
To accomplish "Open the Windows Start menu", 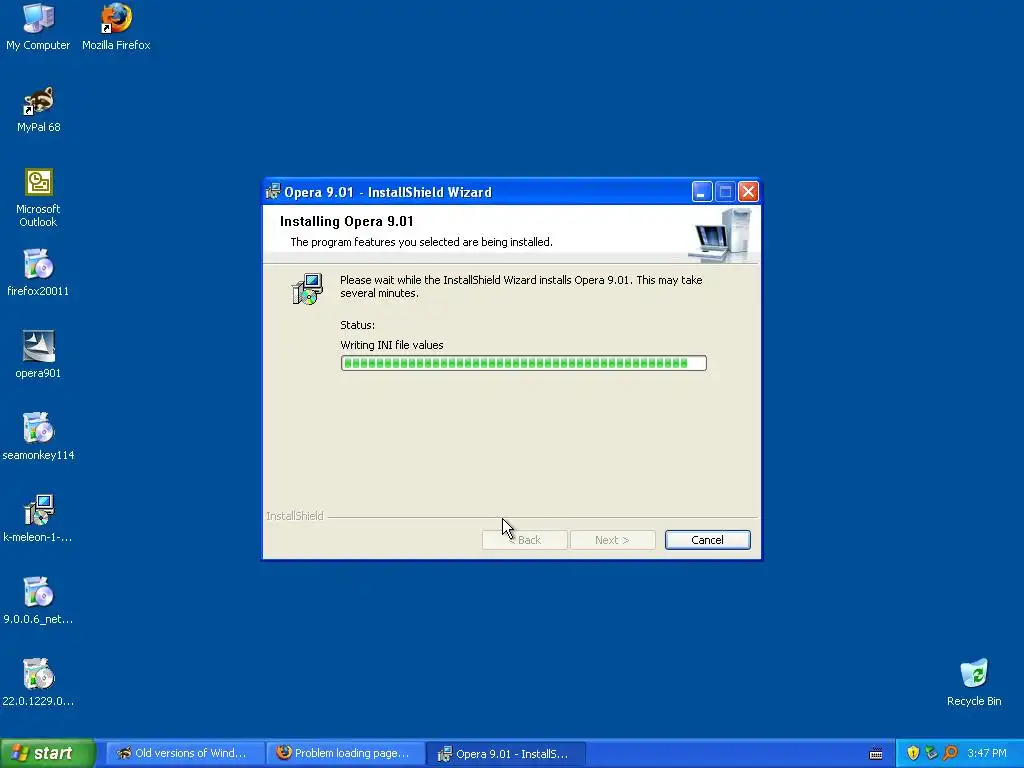I will [46, 754].
